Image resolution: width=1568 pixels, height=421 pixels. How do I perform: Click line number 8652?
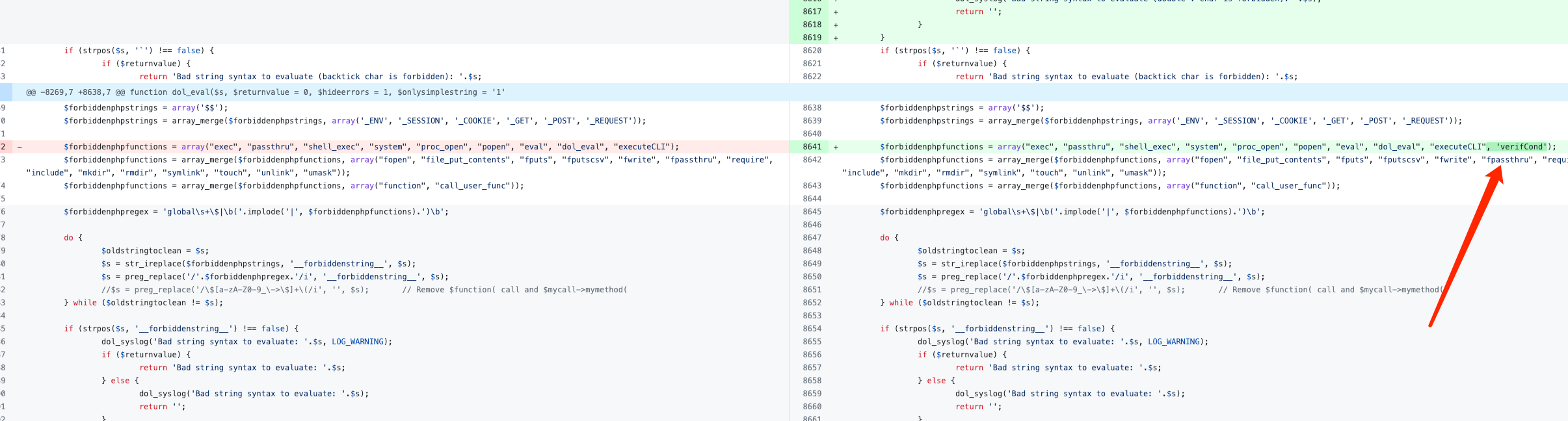pyautogui.click(x=812, y=303)
